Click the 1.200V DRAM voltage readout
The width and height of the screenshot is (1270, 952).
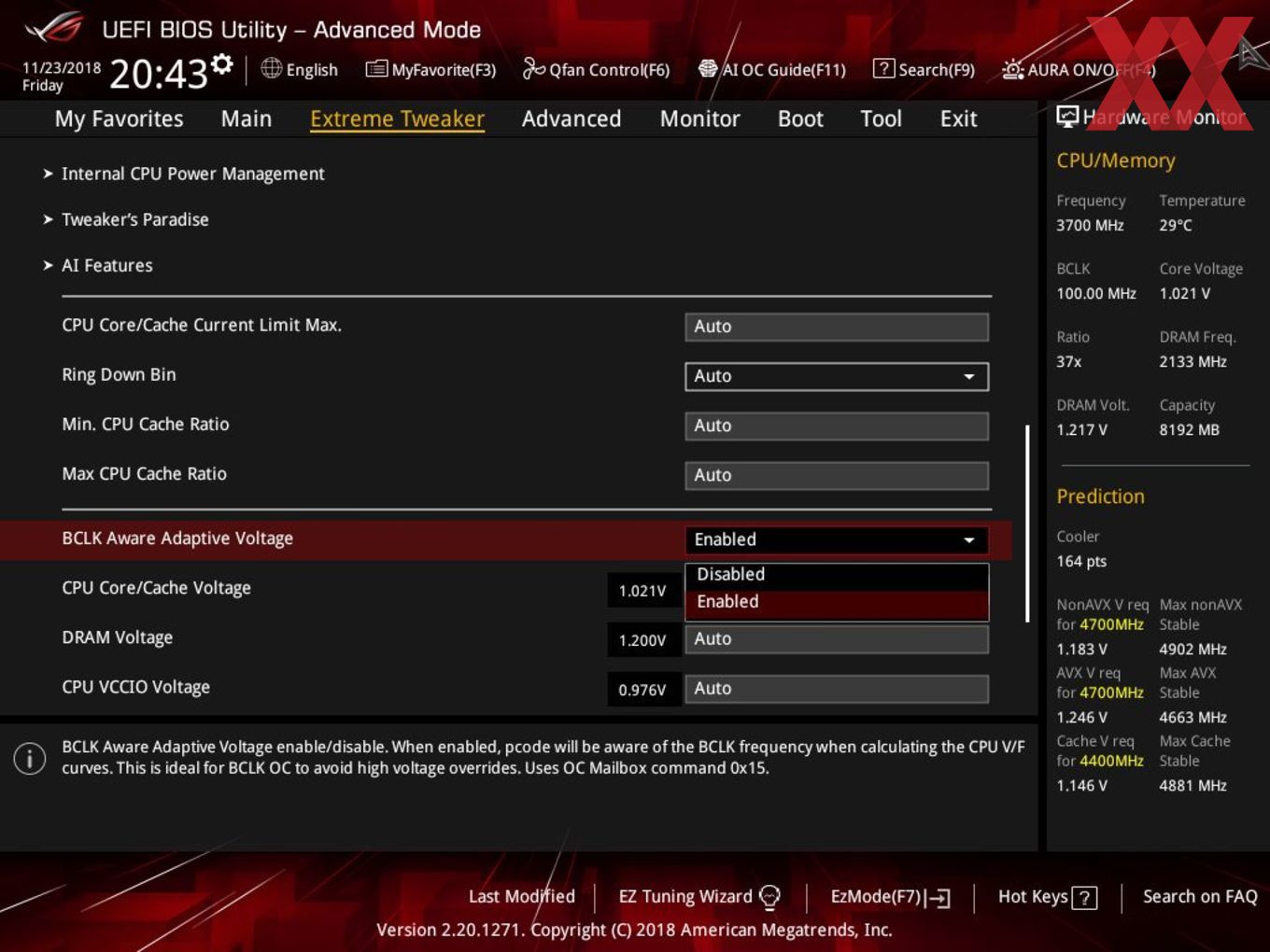point(642,640)
